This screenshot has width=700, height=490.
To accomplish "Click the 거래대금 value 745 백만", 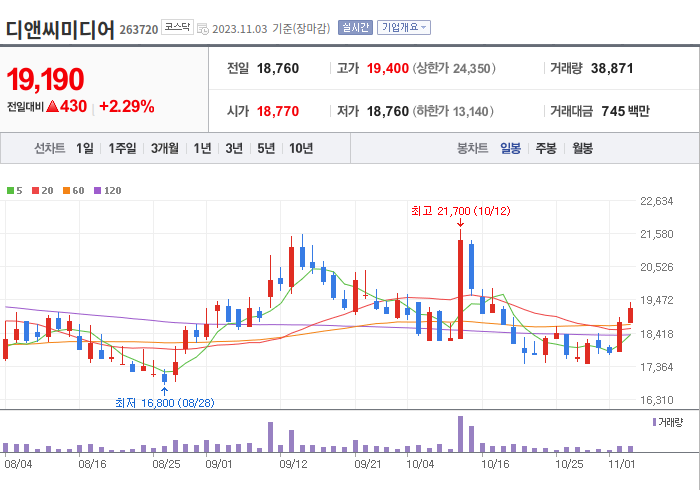I will point(625,111).
